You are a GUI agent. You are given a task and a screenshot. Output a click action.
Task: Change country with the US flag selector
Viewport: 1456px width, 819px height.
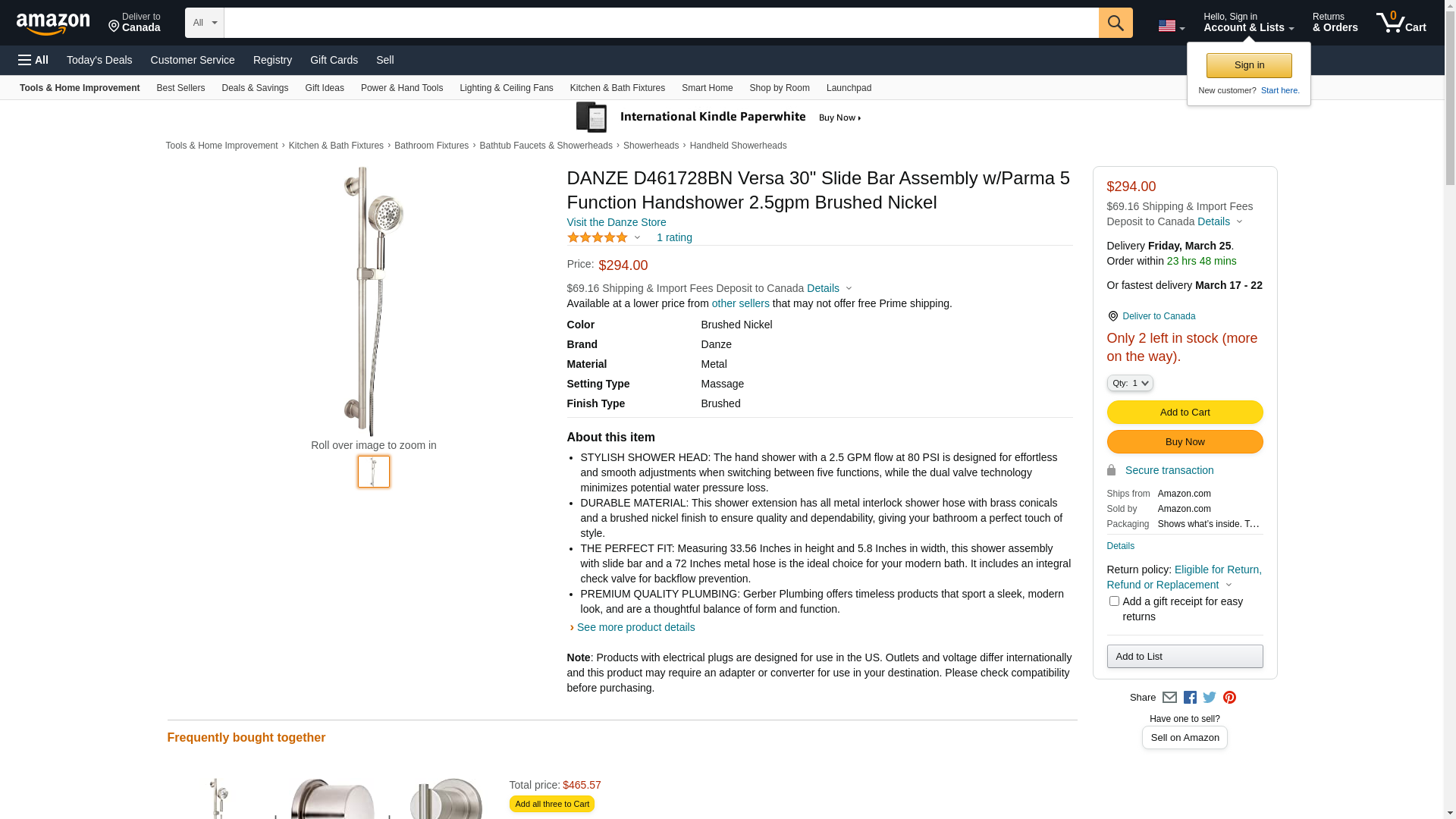point(1171,26)
